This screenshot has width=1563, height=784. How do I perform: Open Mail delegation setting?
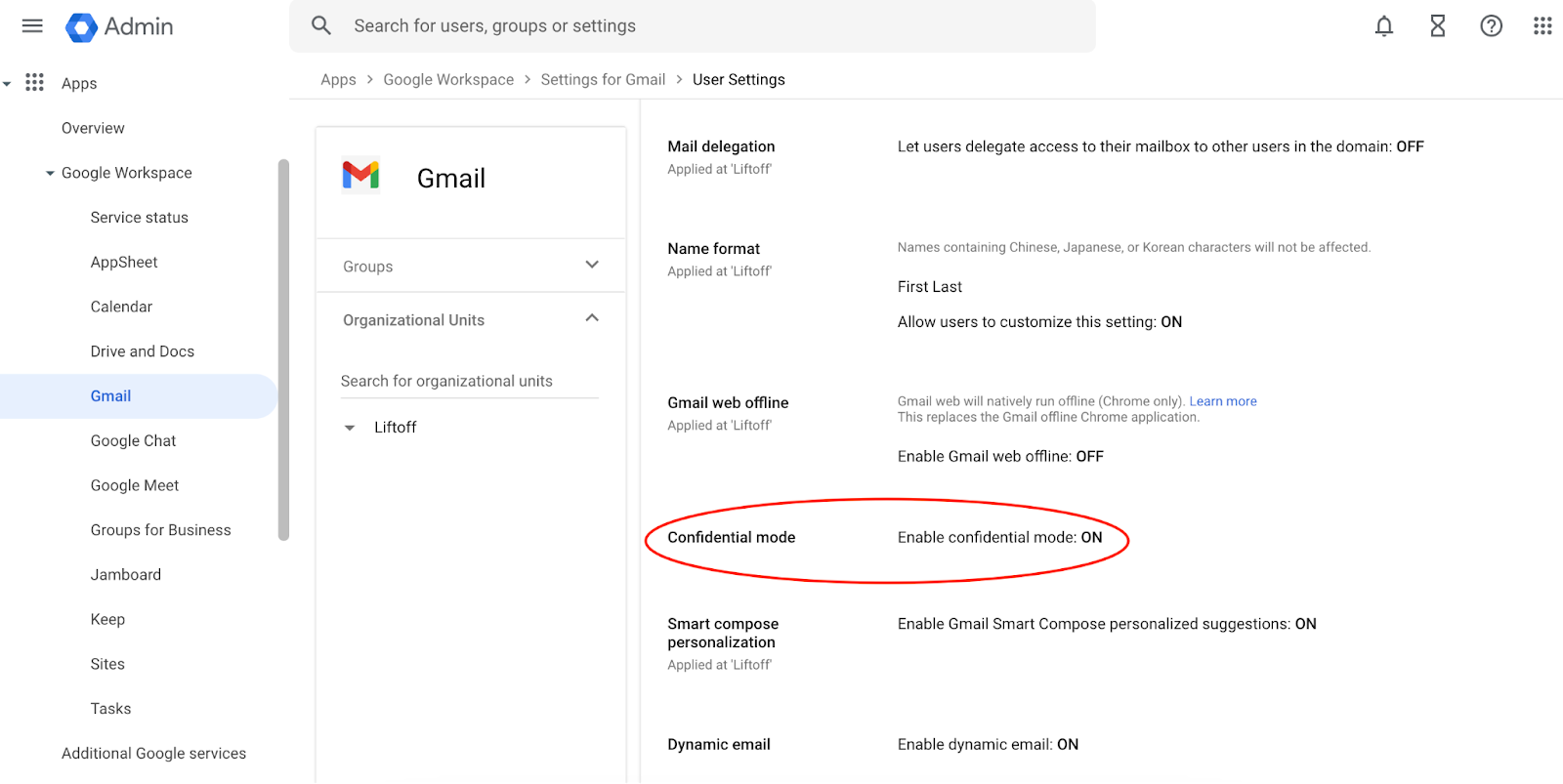(721, 146)
